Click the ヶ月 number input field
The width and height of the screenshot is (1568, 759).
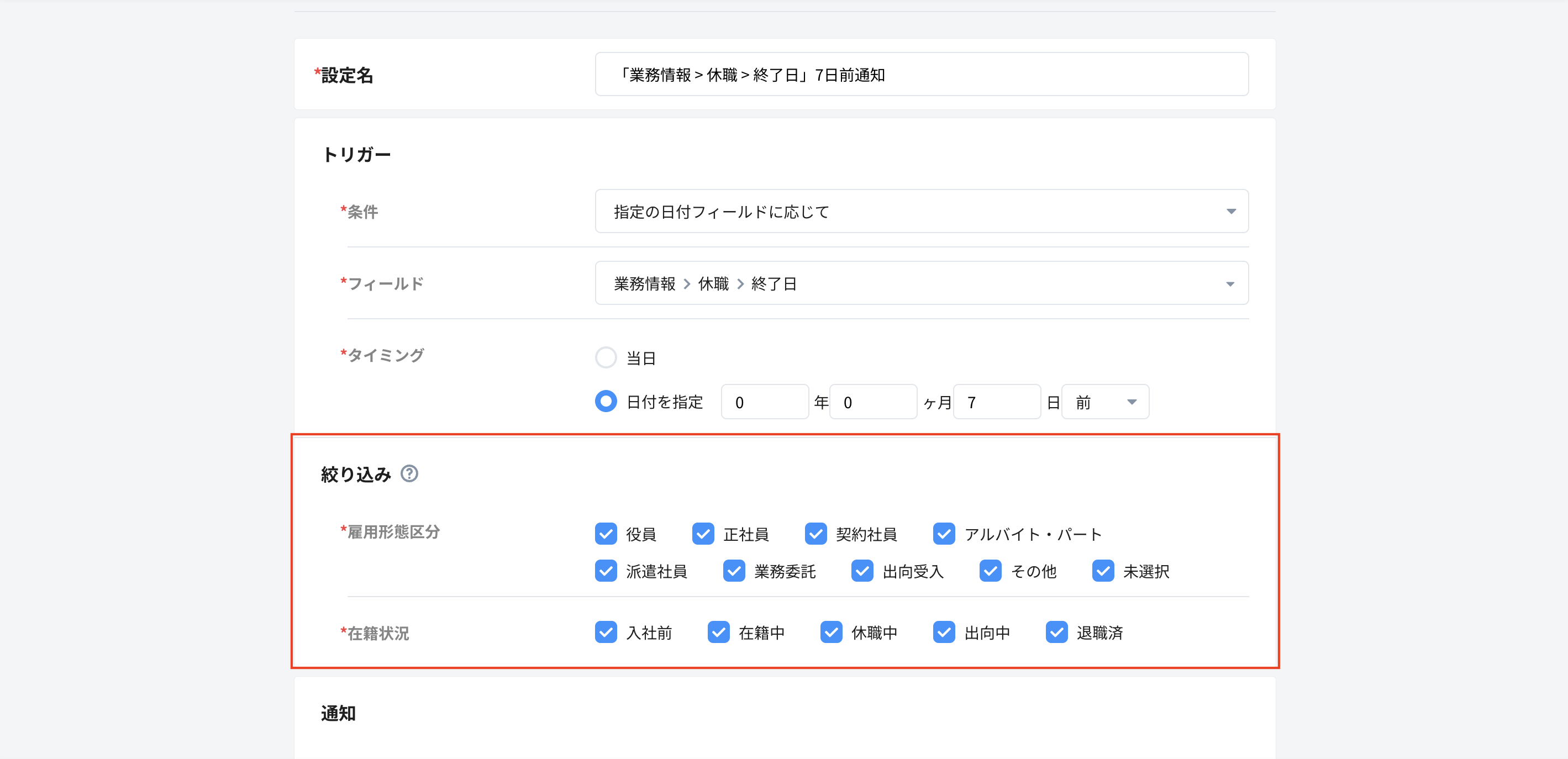pos(873,402)
